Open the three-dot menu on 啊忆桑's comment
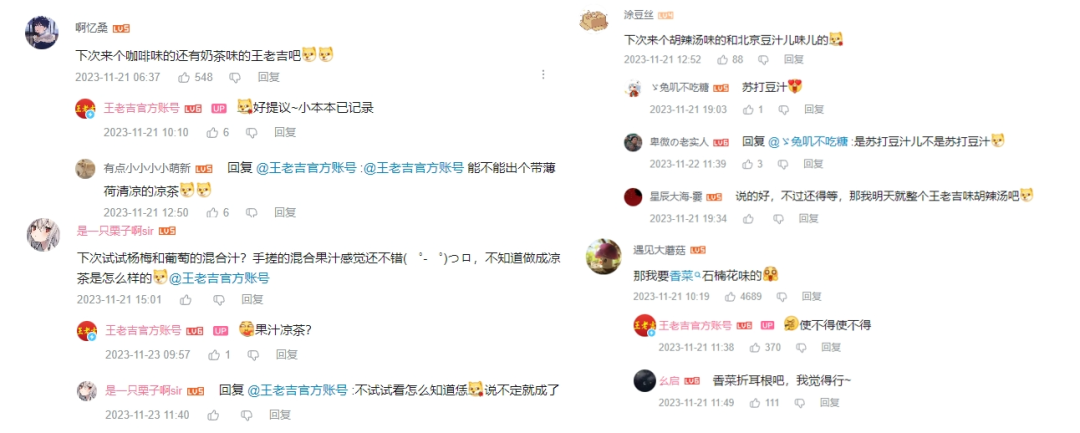This screenshot has height=433, width=1080. [543, 74]
